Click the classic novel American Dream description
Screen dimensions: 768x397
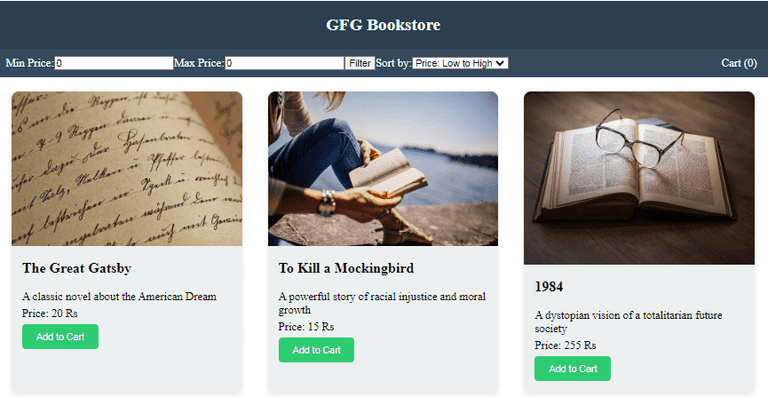(119, 297)
